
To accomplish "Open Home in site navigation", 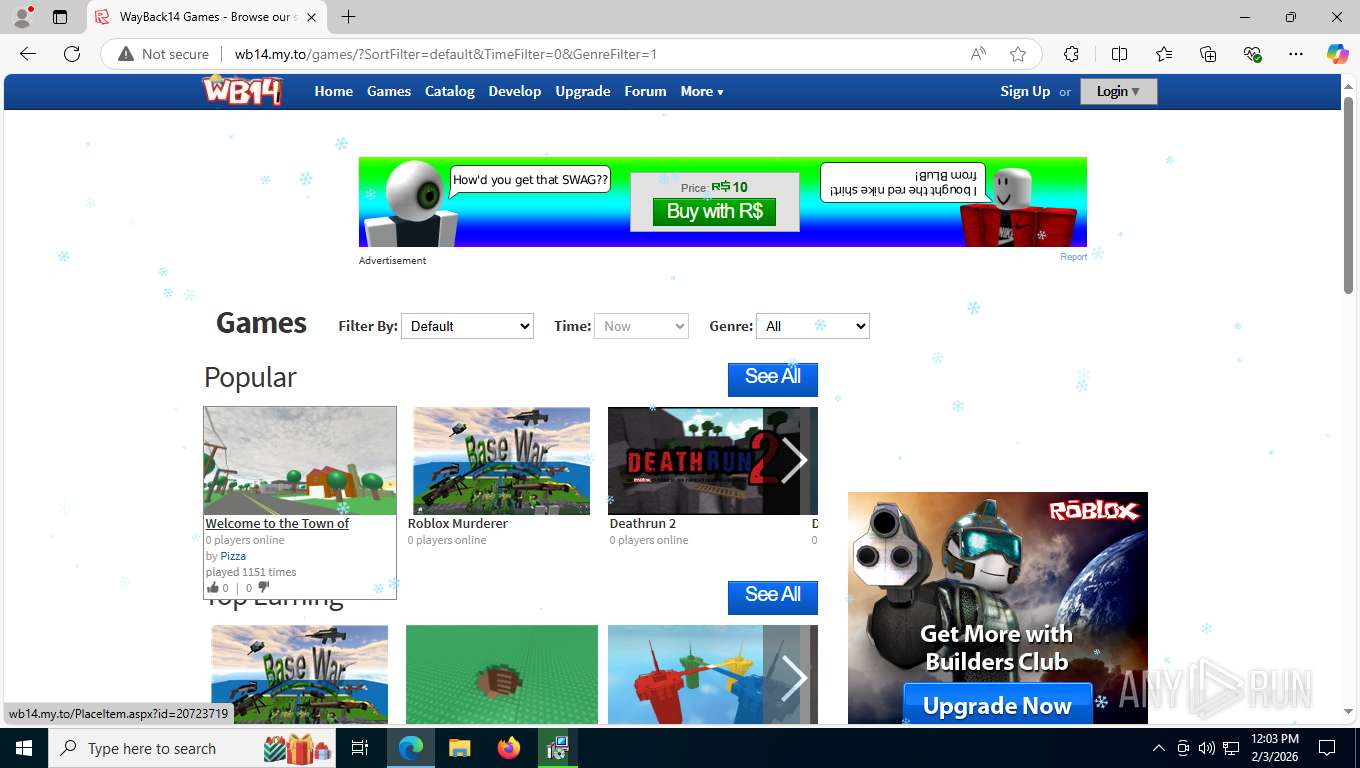I will coord(334,91).
